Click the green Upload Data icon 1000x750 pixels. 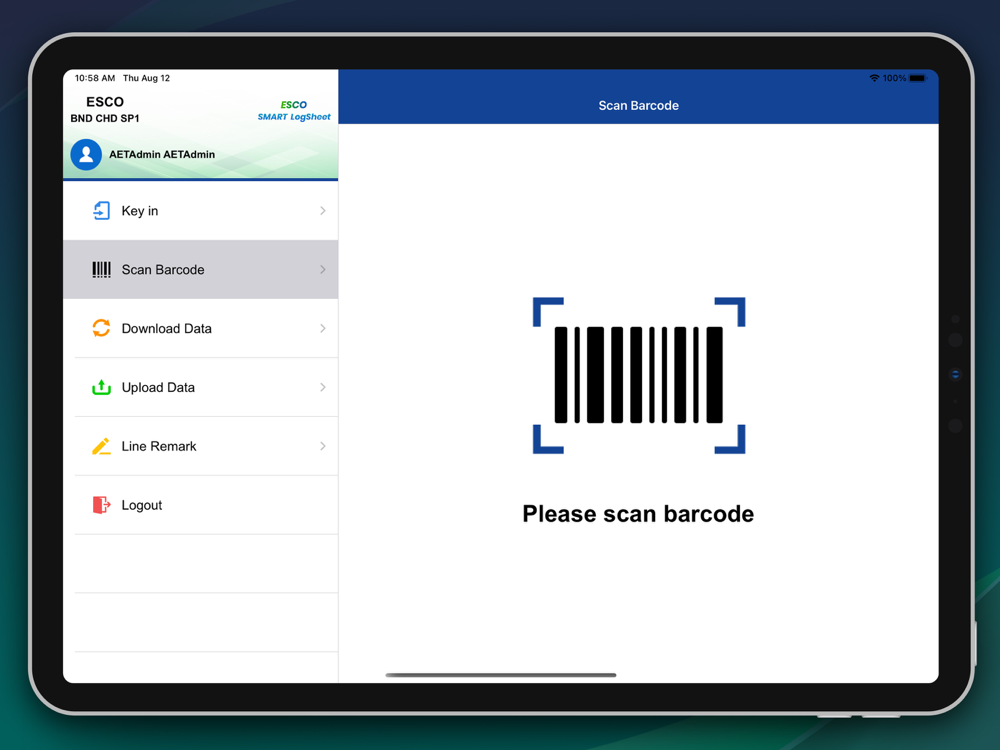(101, 386)
